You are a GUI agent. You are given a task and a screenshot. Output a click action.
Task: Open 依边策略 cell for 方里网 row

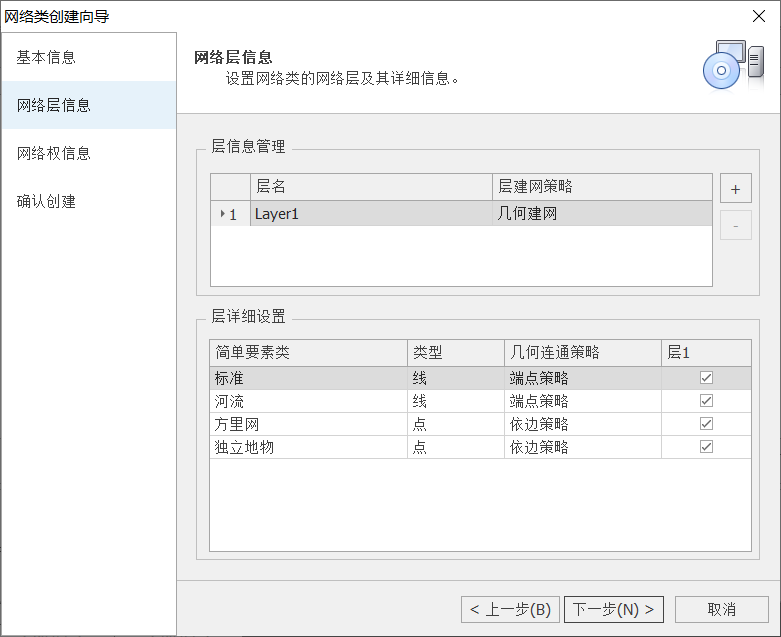(x=582, y=424)
